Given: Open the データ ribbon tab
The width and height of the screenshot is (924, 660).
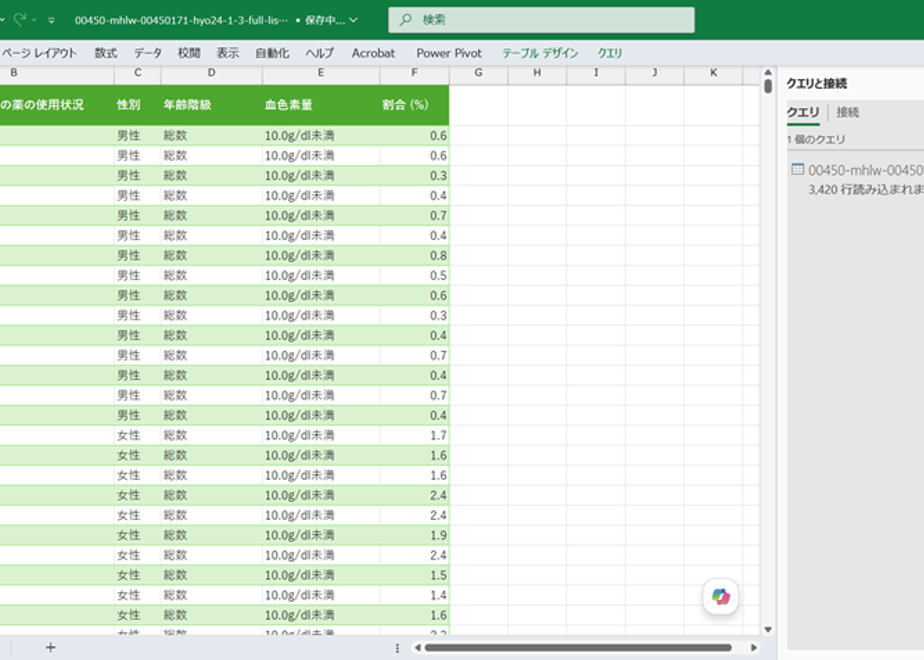Looking at the screenshot, I should 147,53.
